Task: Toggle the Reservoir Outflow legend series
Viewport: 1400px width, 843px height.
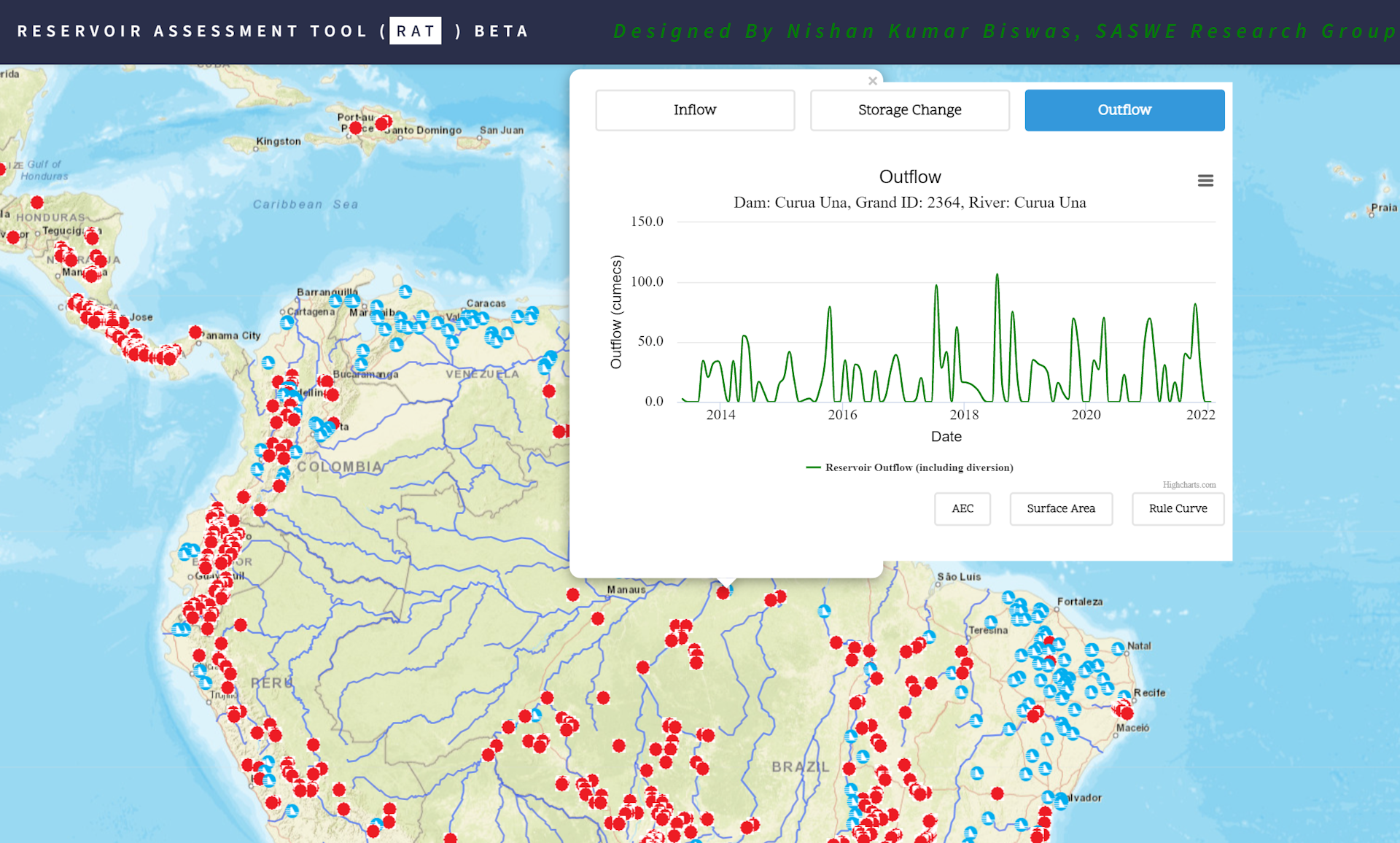Action: pyautogui.click(x=918, y=467)
